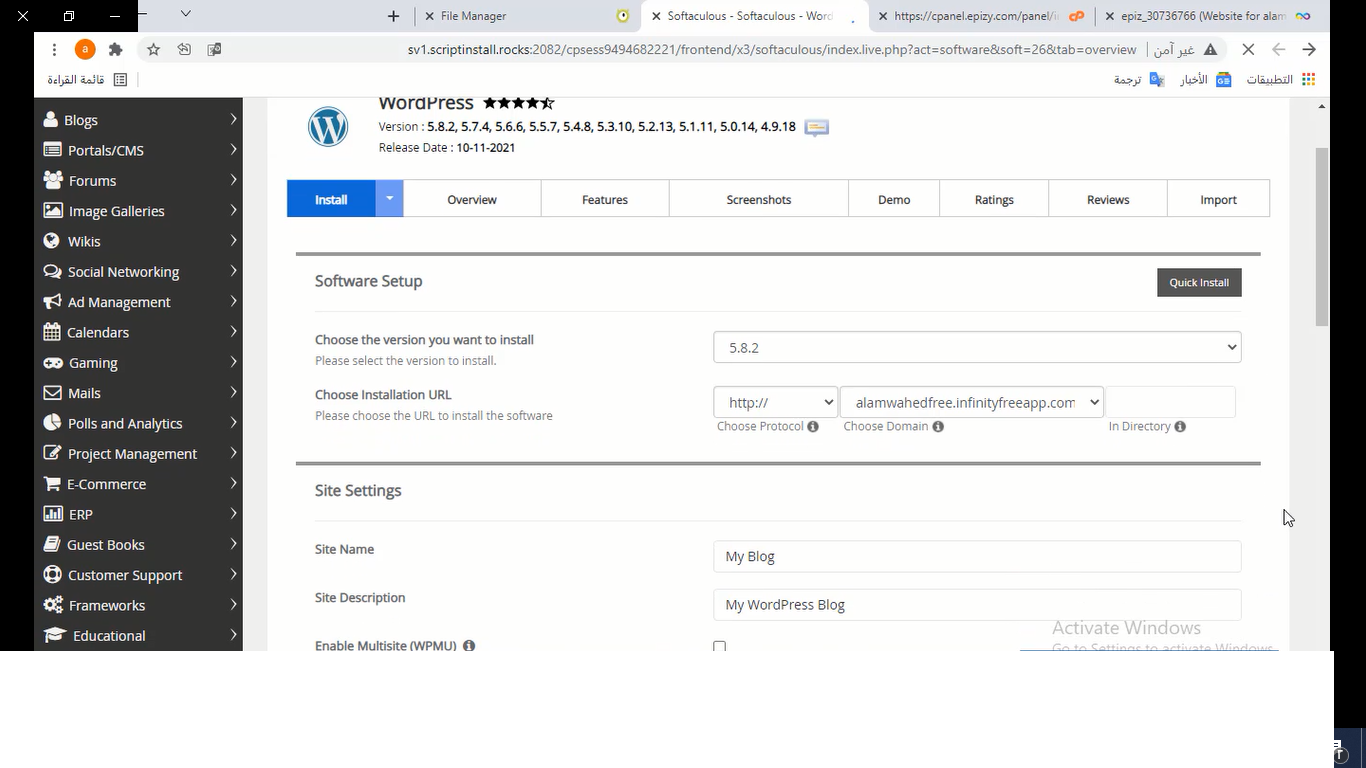
Task: Click the WordPress logo image
Action: 328,127
